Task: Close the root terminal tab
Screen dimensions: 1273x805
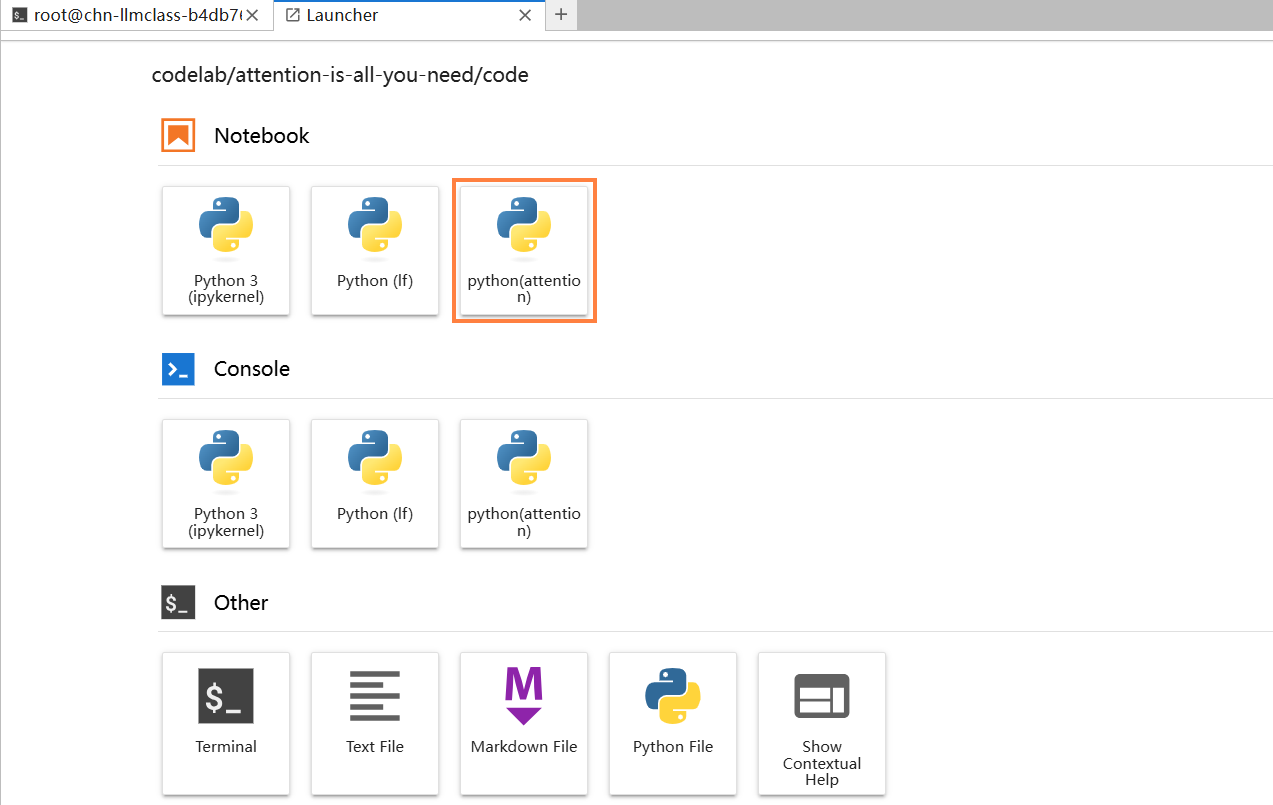Action: [253, 16]
